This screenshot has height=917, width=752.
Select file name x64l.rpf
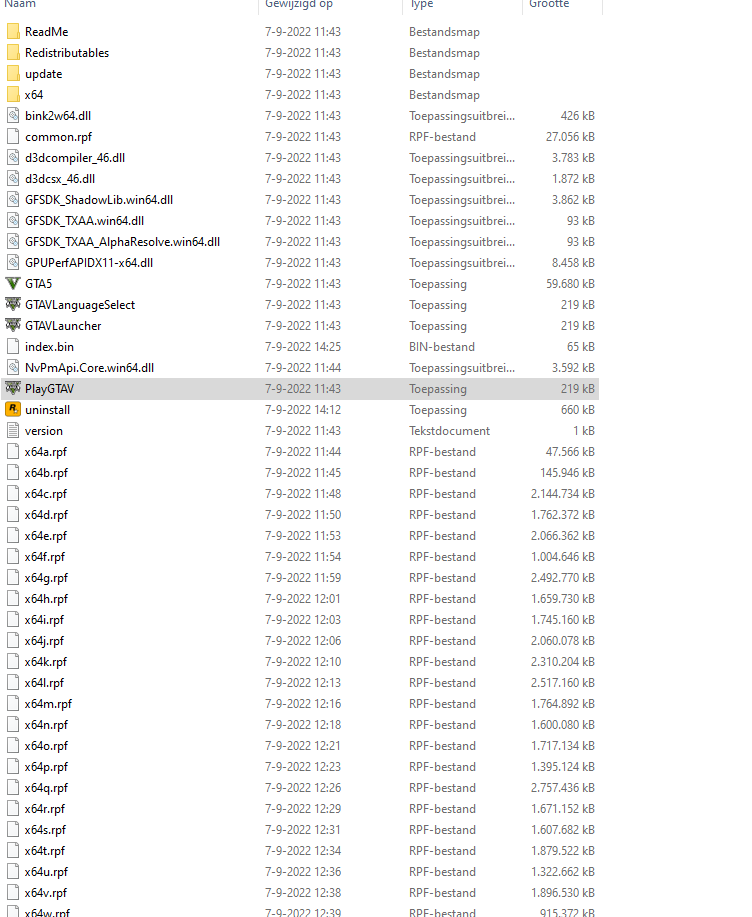coord(44,684)
